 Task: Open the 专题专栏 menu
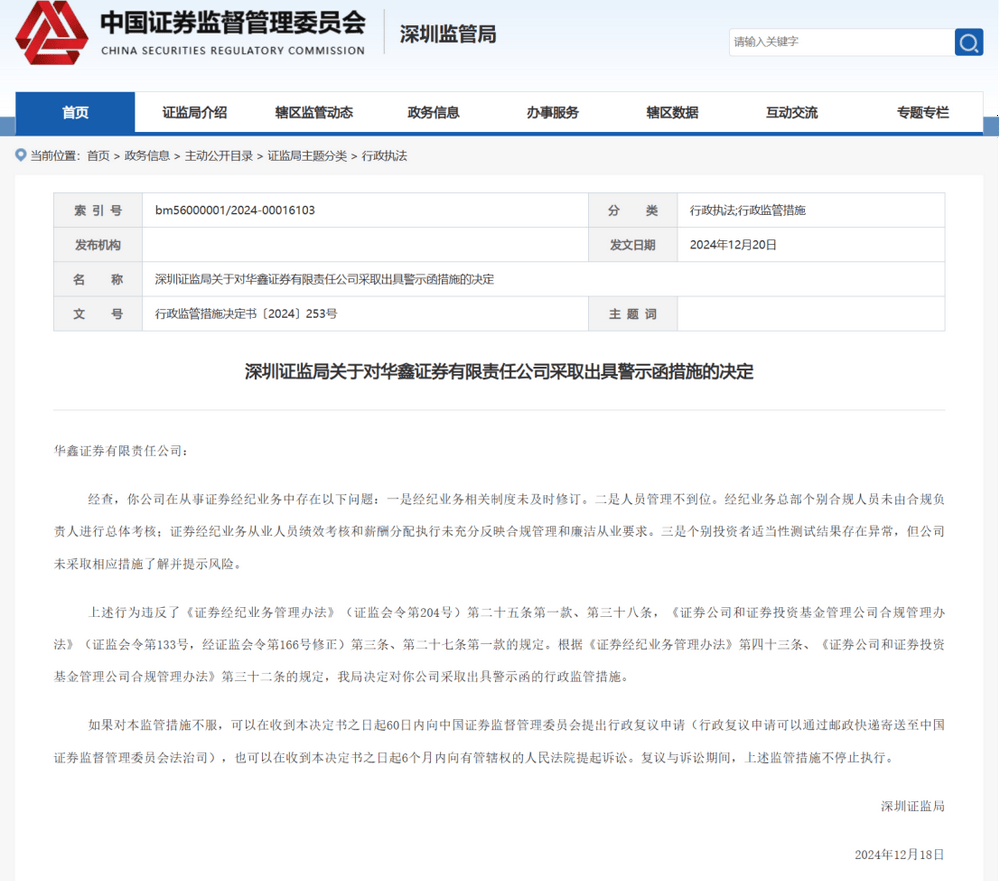(x=922, y=113)
